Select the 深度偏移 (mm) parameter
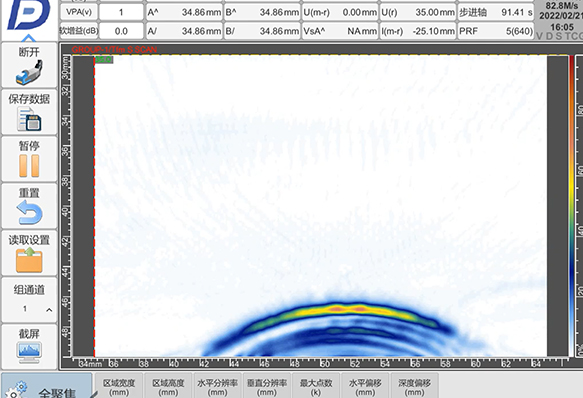This screenshot has width=583, height=398. coord(415,386)
